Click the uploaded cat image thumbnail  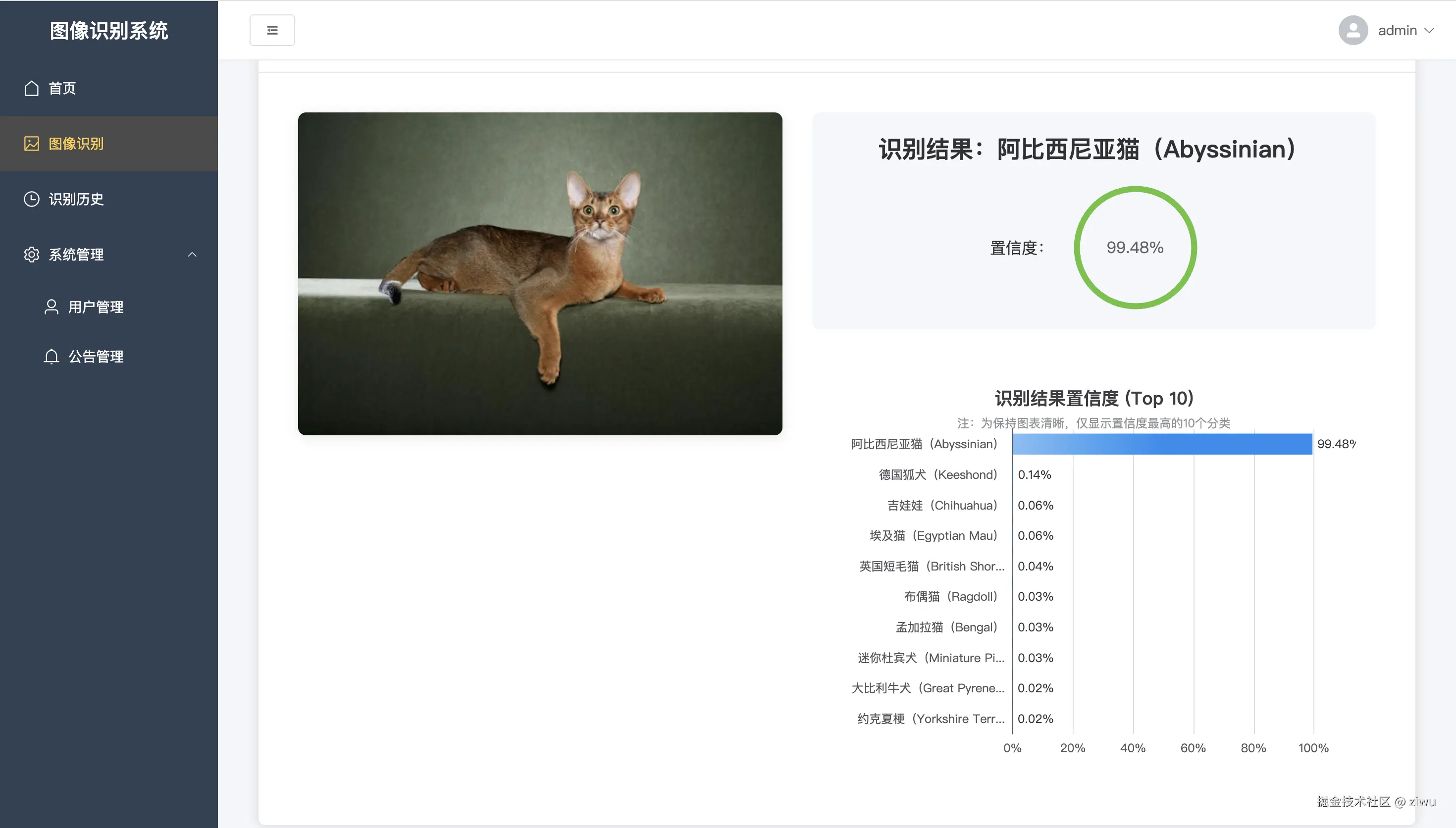pos(539,273)
